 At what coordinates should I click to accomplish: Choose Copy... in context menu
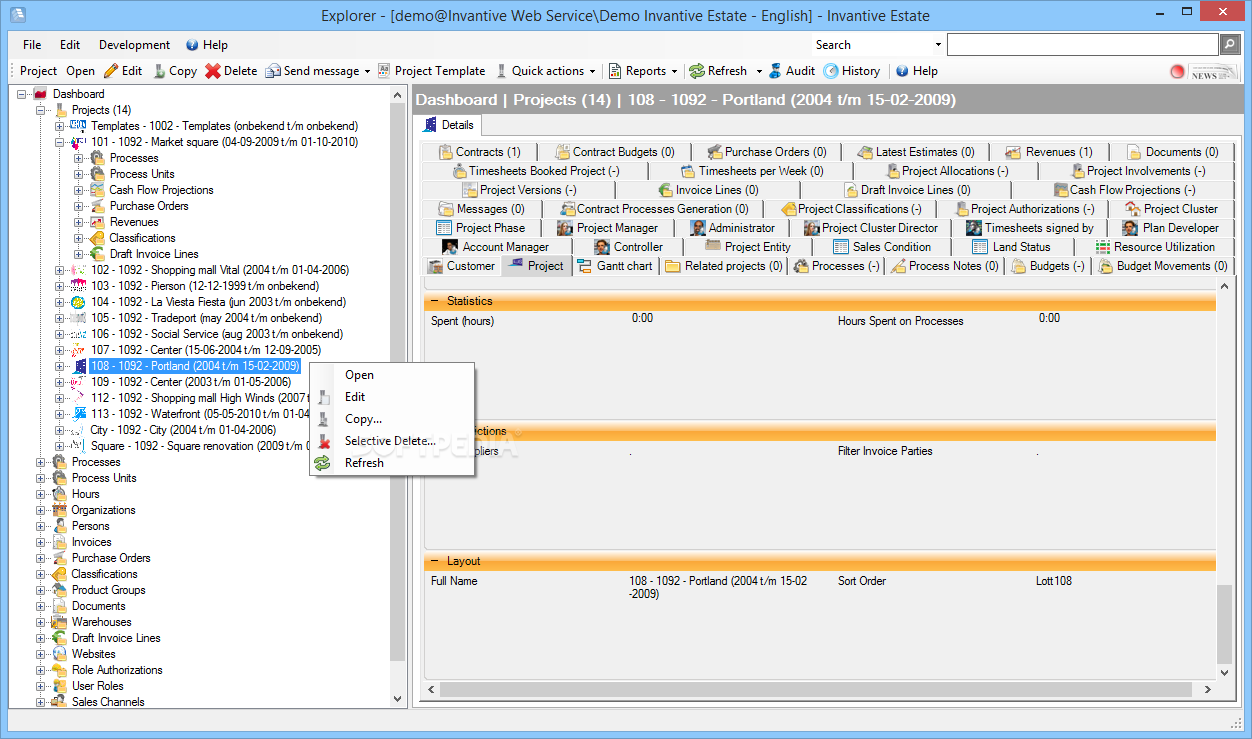(x=392, y=419)
